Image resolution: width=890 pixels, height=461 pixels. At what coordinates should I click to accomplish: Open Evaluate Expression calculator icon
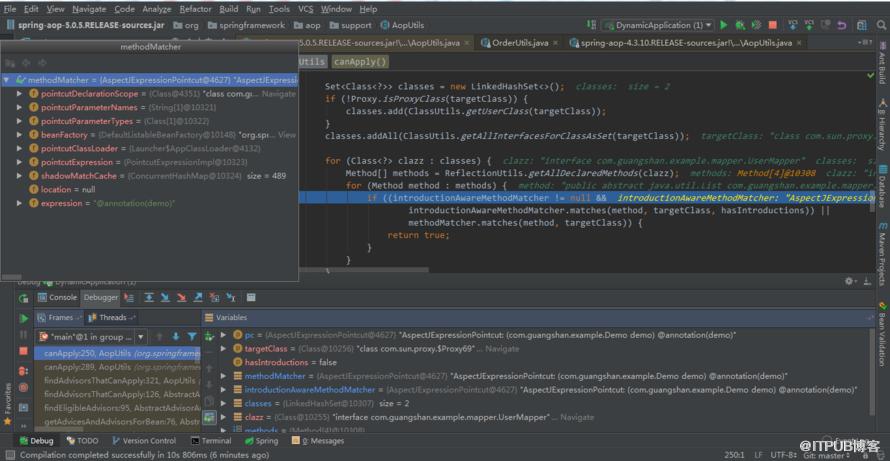251,297
